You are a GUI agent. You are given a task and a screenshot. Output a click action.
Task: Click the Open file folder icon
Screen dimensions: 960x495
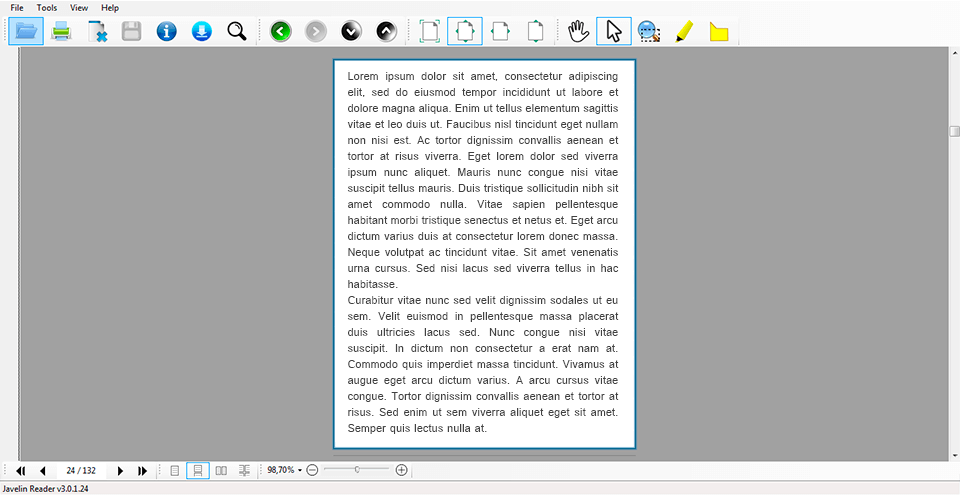[x=26, y=31]
